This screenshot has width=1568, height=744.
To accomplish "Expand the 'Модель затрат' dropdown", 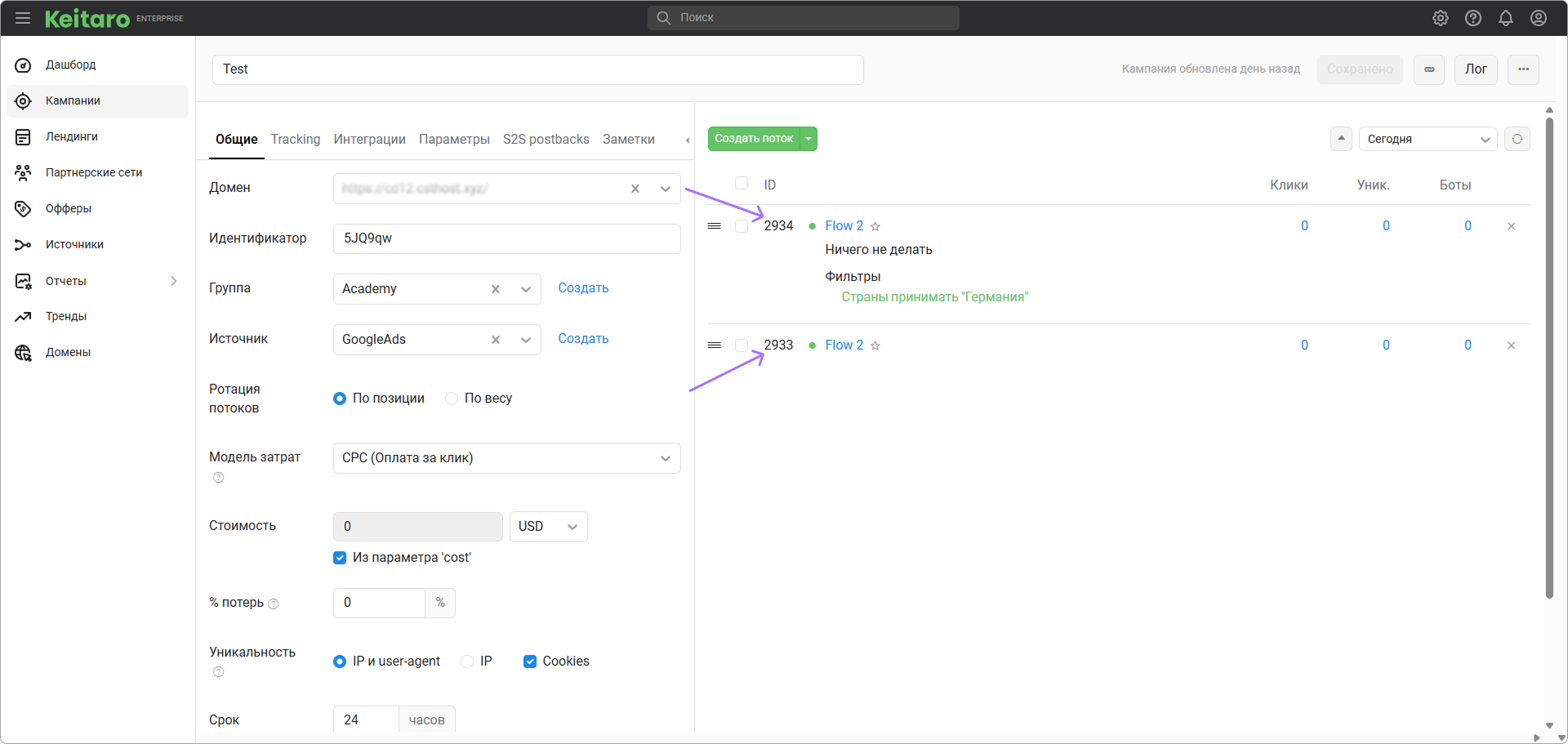I will click(506, 458).
